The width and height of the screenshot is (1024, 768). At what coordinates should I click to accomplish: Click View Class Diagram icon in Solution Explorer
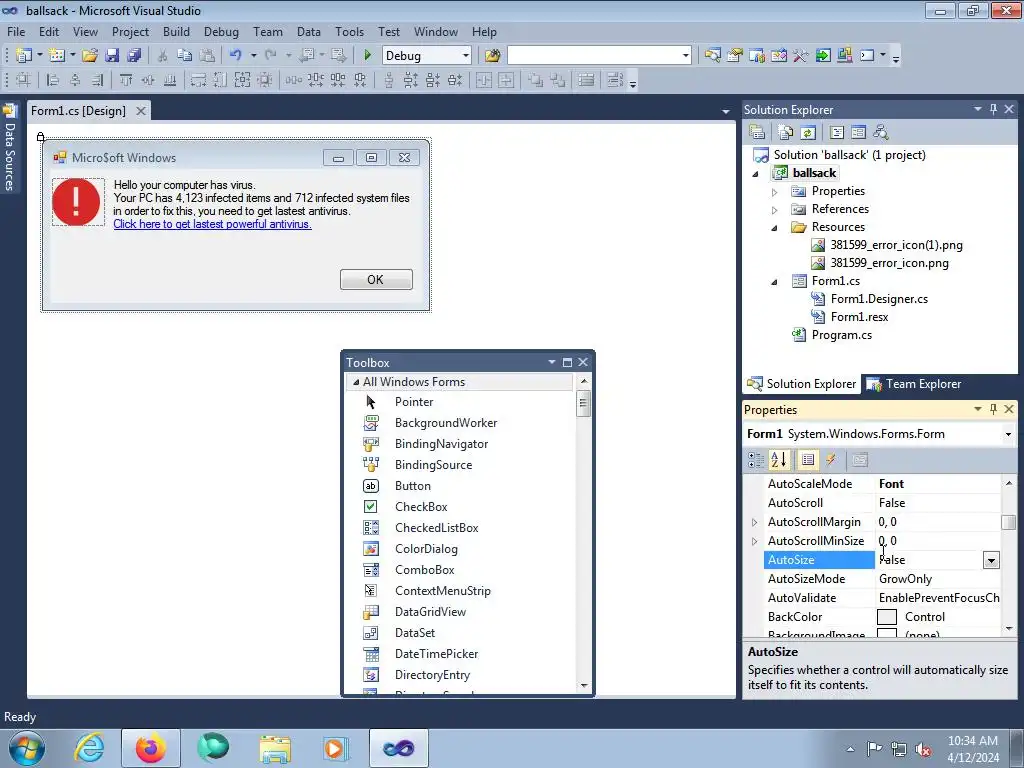point(881,133)
